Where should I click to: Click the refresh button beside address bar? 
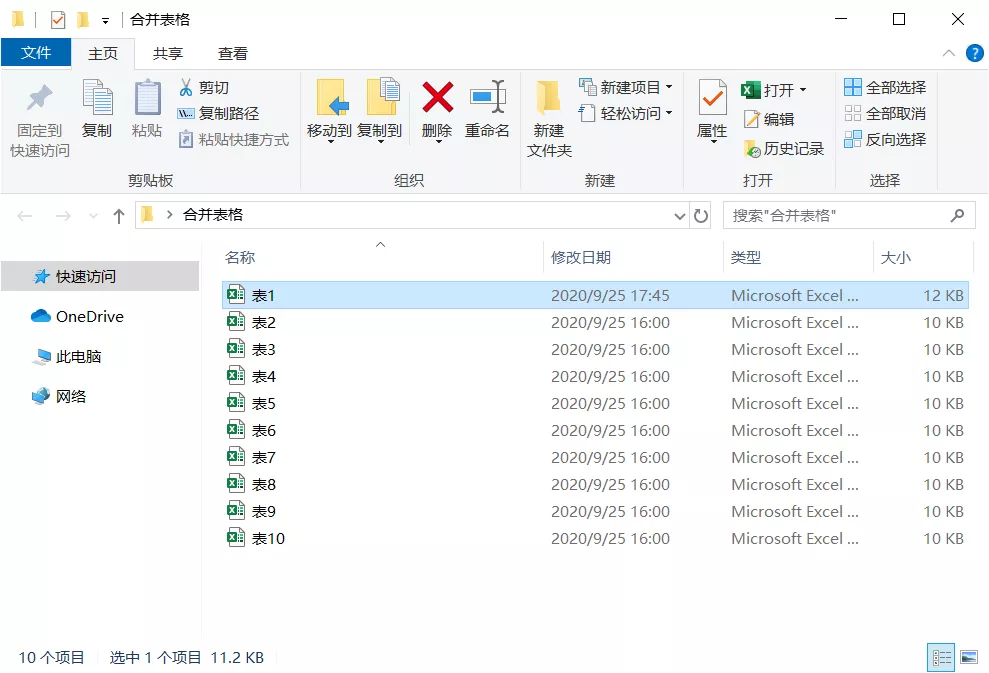701,216
